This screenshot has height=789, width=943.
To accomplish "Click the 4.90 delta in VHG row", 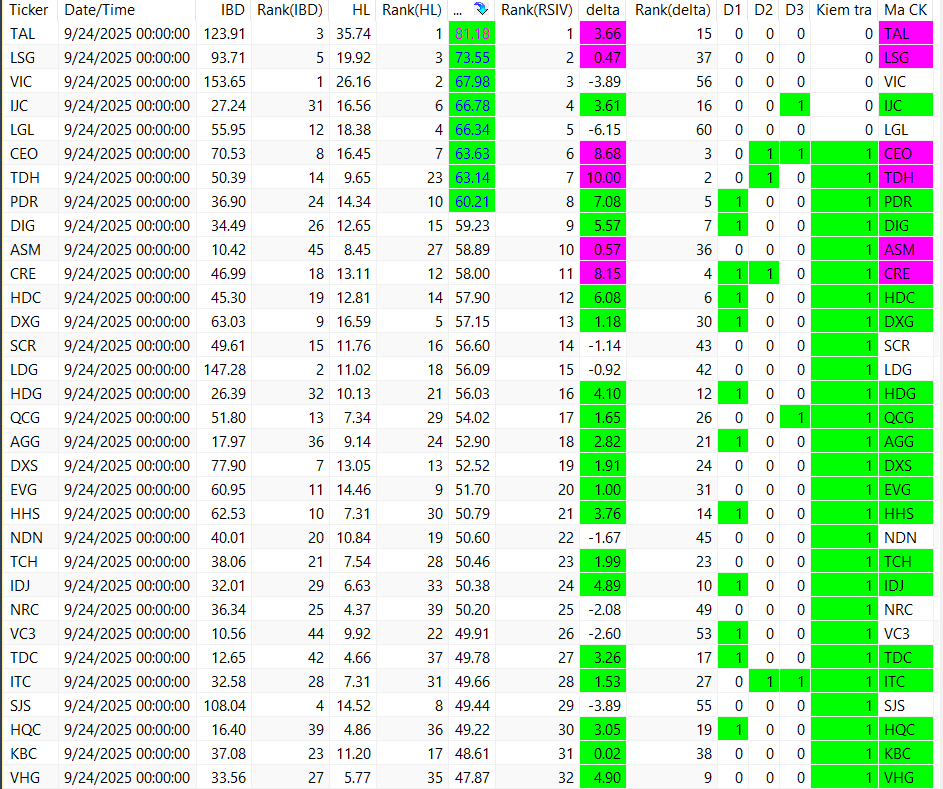I will click(x=603, y=778).
